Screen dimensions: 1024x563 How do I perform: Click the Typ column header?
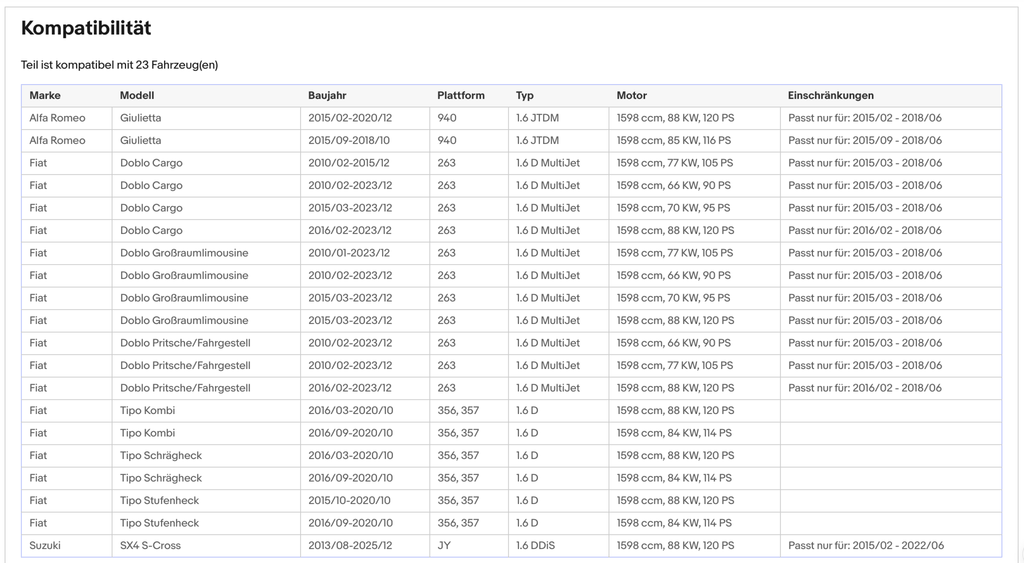click(524, 95)
